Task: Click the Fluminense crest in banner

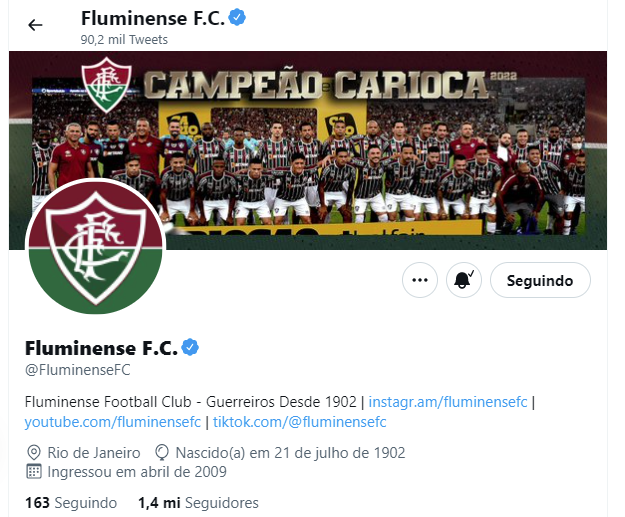Action: (x=106, y=85)
